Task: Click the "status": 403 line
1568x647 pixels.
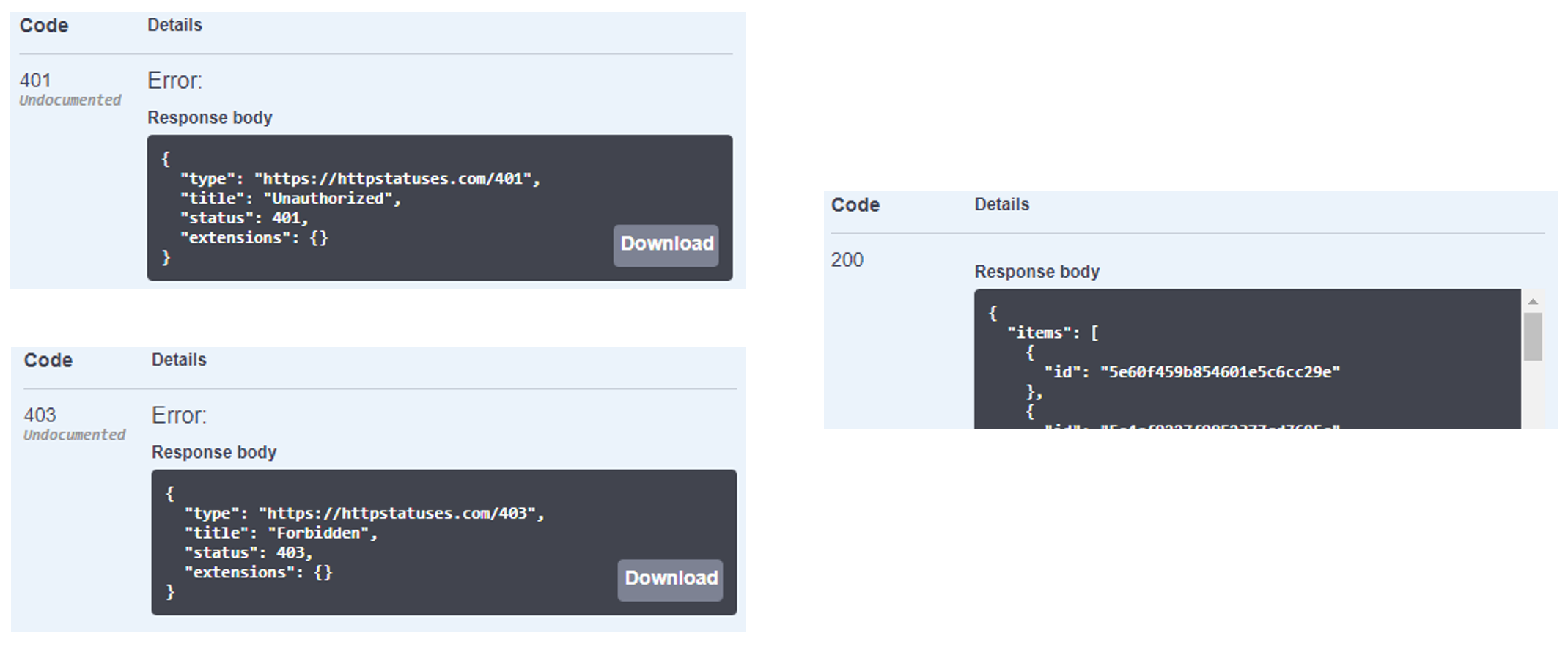Action: coord(249,553)
